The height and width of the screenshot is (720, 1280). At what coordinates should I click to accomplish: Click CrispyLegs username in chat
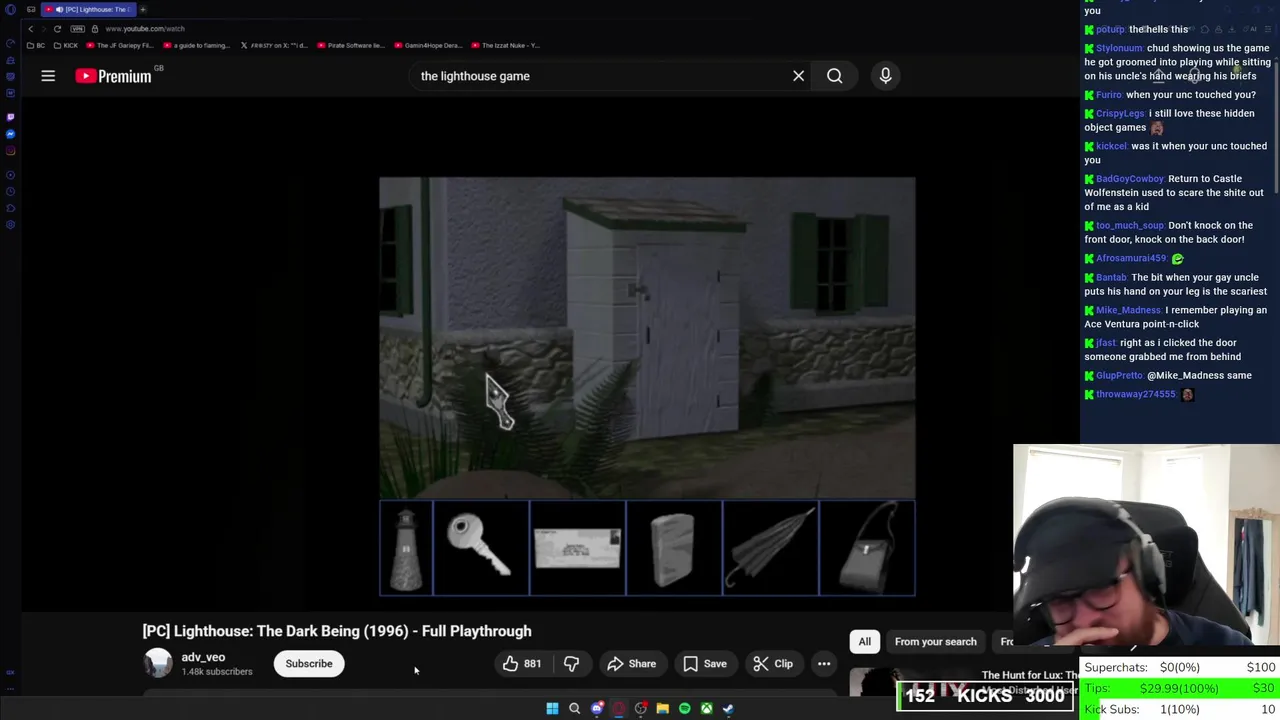[x=1120, y=114]
